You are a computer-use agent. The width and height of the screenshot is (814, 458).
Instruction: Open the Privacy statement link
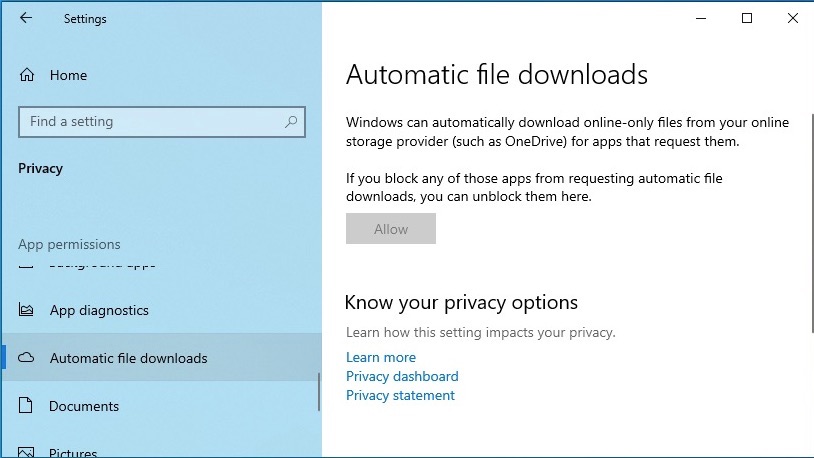pos(400,395)
